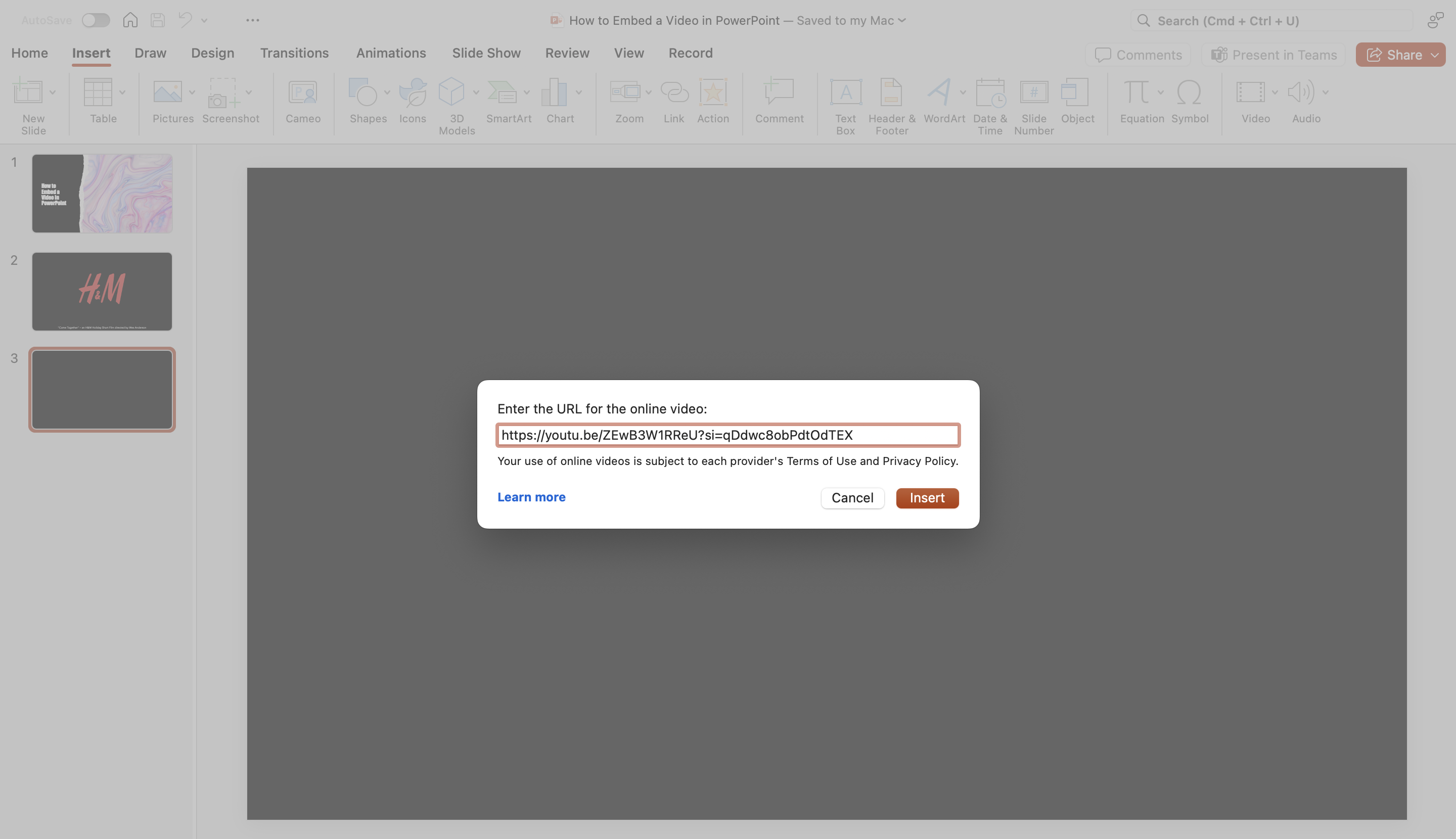1456x839 pixels.
Task: Click the Table icon
Action: tap(98, 91)
